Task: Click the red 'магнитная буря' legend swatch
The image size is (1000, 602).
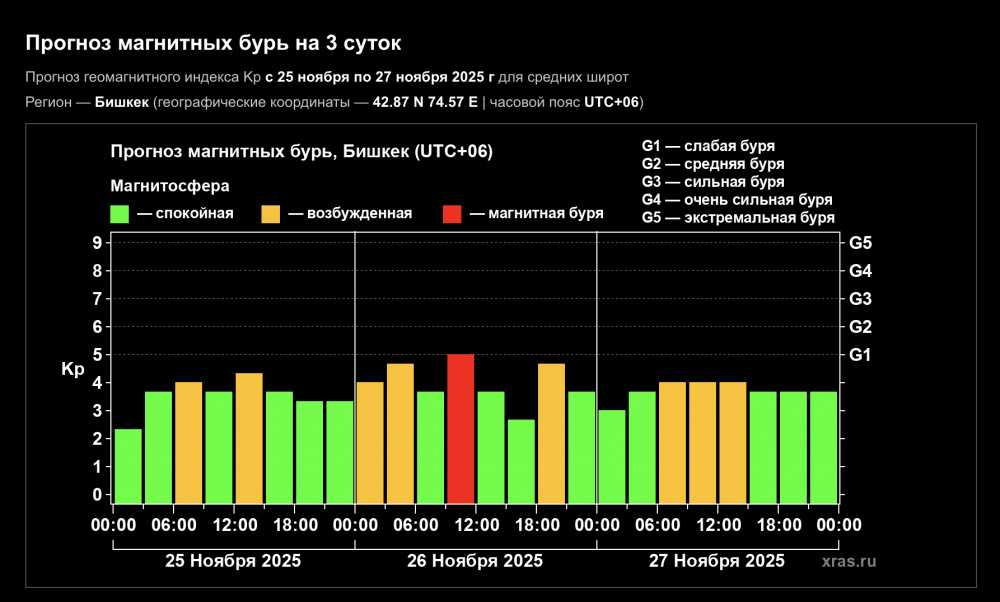Action: [452, 213]
